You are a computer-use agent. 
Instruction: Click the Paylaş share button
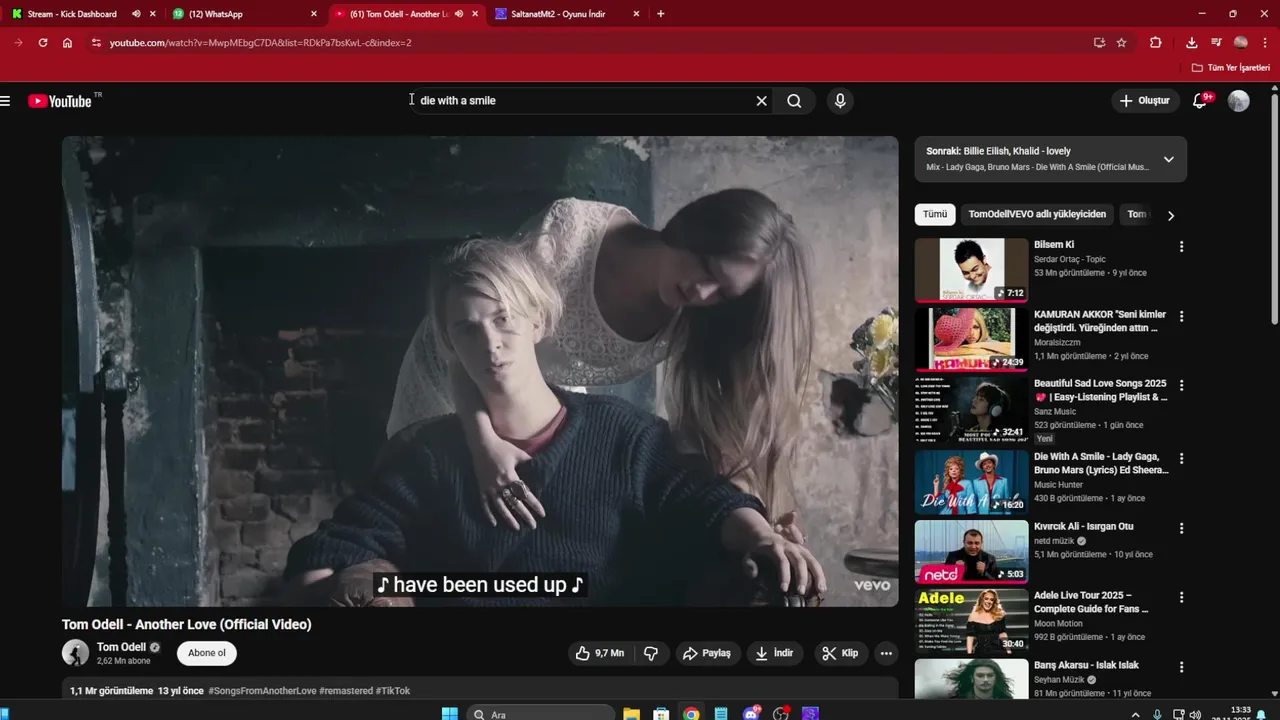point(706,653)
